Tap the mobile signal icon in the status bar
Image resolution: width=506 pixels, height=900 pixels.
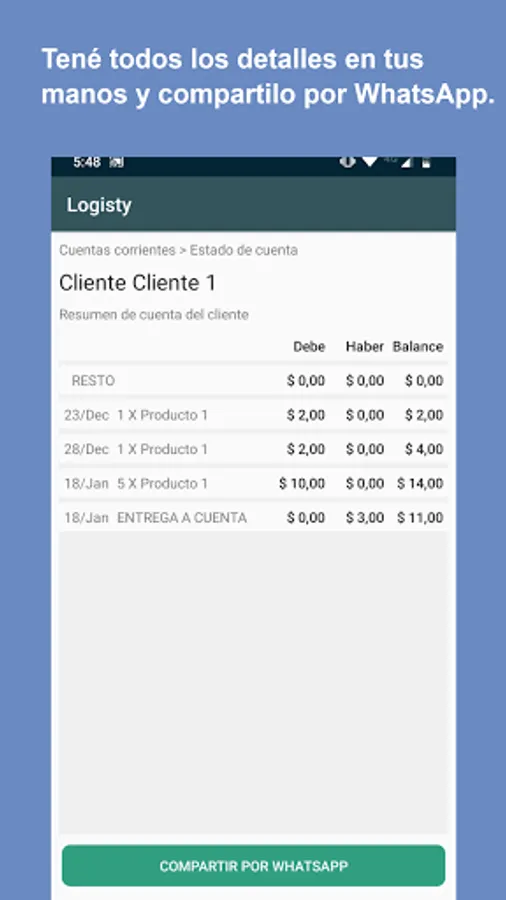click(x=406, y=163)
